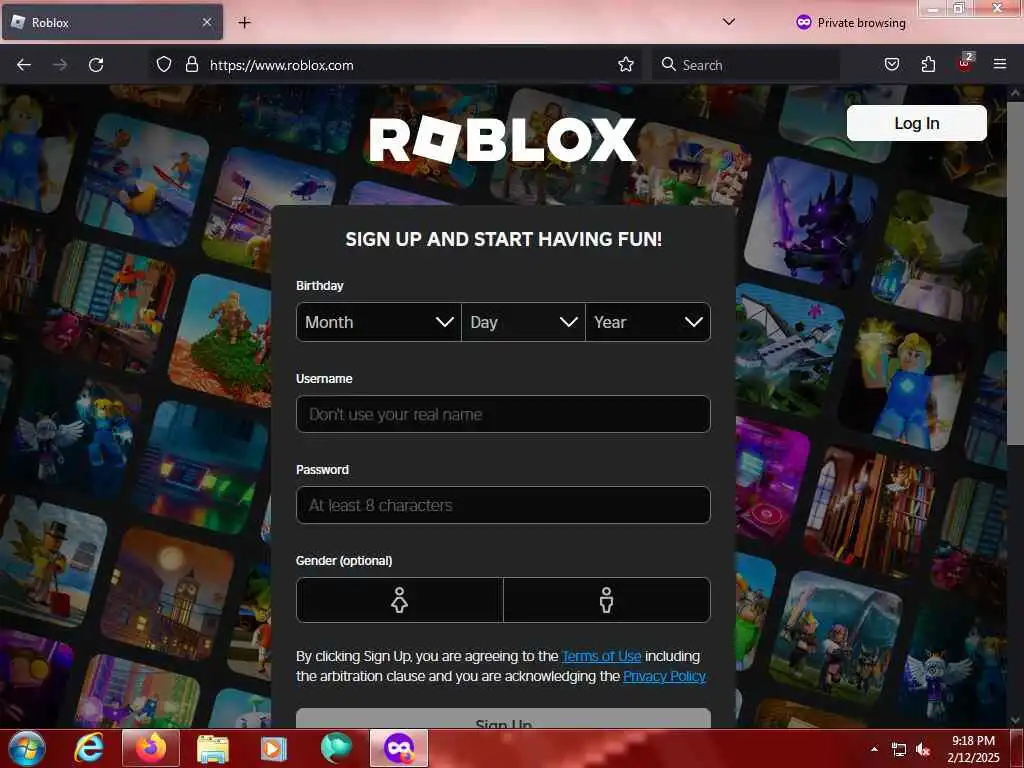The height and width of the screenshot is (768, 1024).
Task: Click the taskbar clock showing 9:18 PM
Action: pos(973,749)
